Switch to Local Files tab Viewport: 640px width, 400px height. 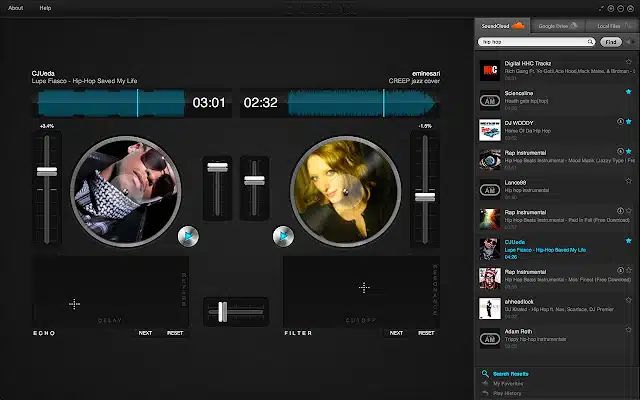[613, 26]
